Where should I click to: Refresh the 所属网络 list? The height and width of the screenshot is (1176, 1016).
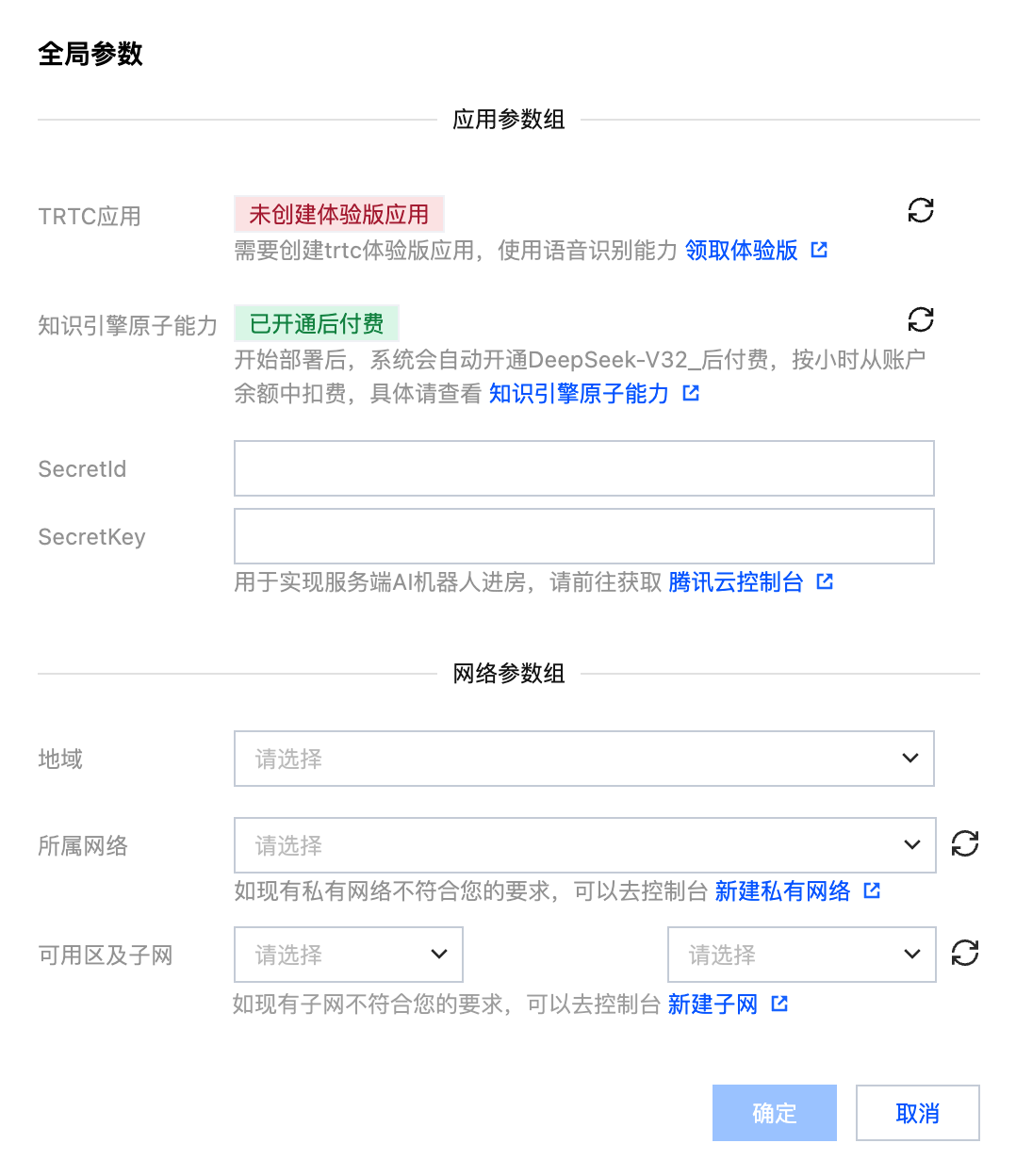point(964,843)
